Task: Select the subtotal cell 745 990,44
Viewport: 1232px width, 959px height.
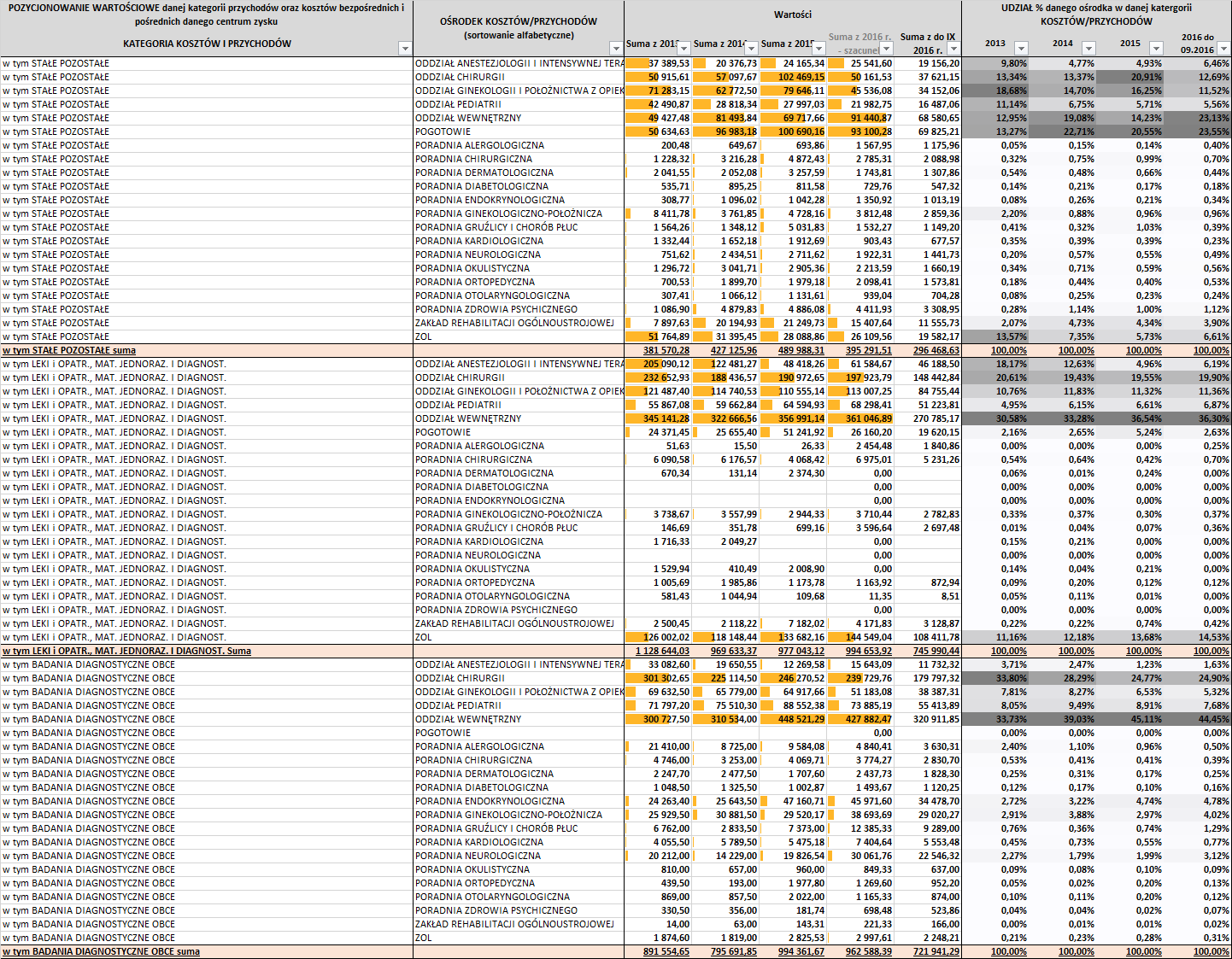Action: [x=928, y=651]
